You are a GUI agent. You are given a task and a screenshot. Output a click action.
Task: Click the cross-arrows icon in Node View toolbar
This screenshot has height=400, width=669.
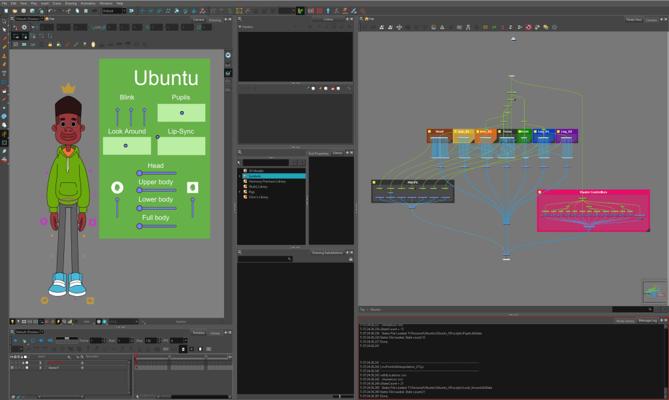(399, 27)
